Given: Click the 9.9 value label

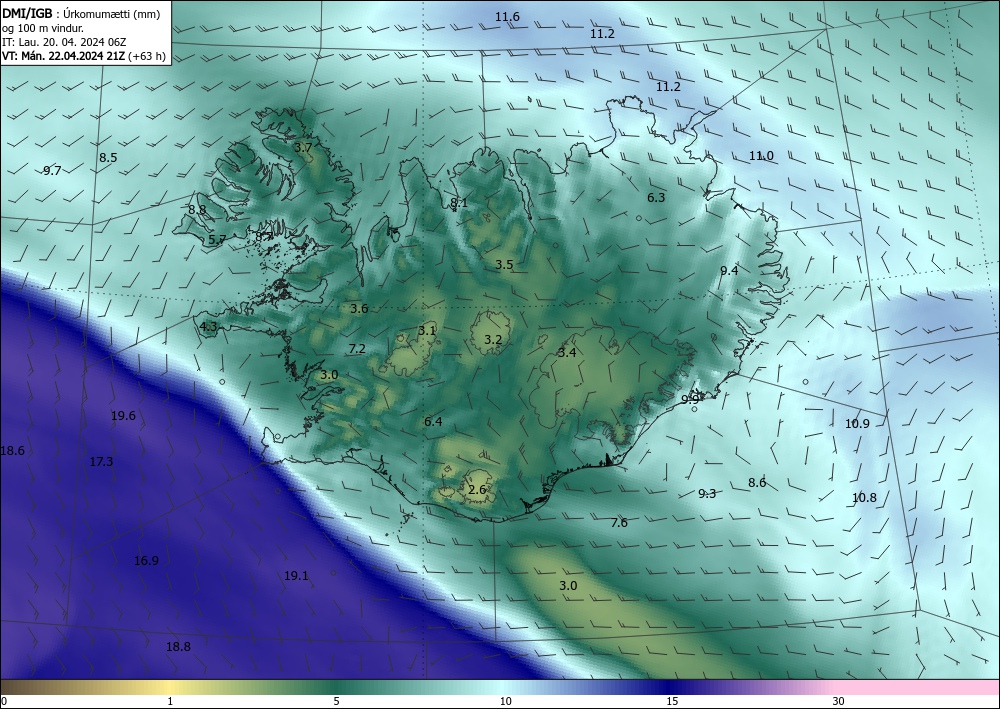Looking at the screenshot, I should click(690, 399).
